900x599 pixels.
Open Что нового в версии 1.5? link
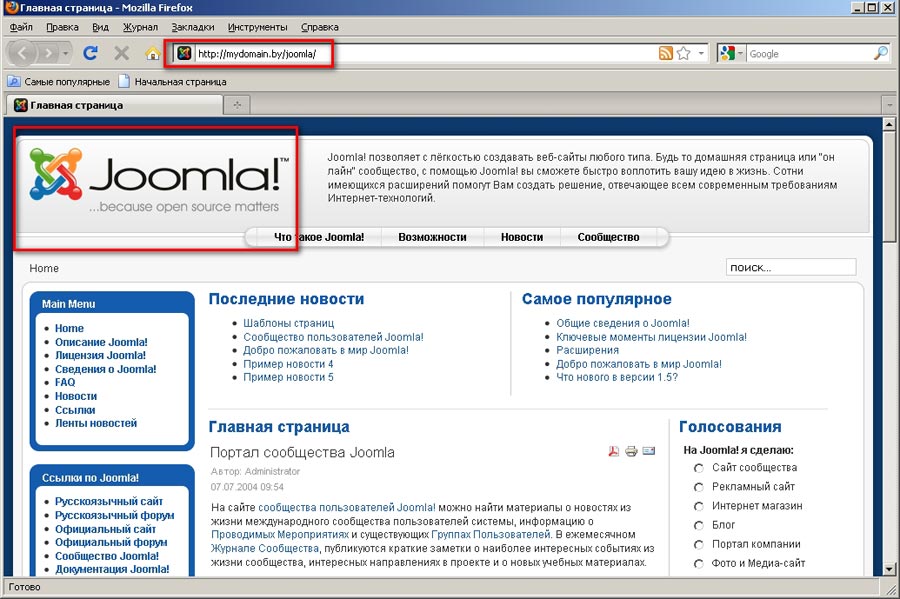click(617, 378)
